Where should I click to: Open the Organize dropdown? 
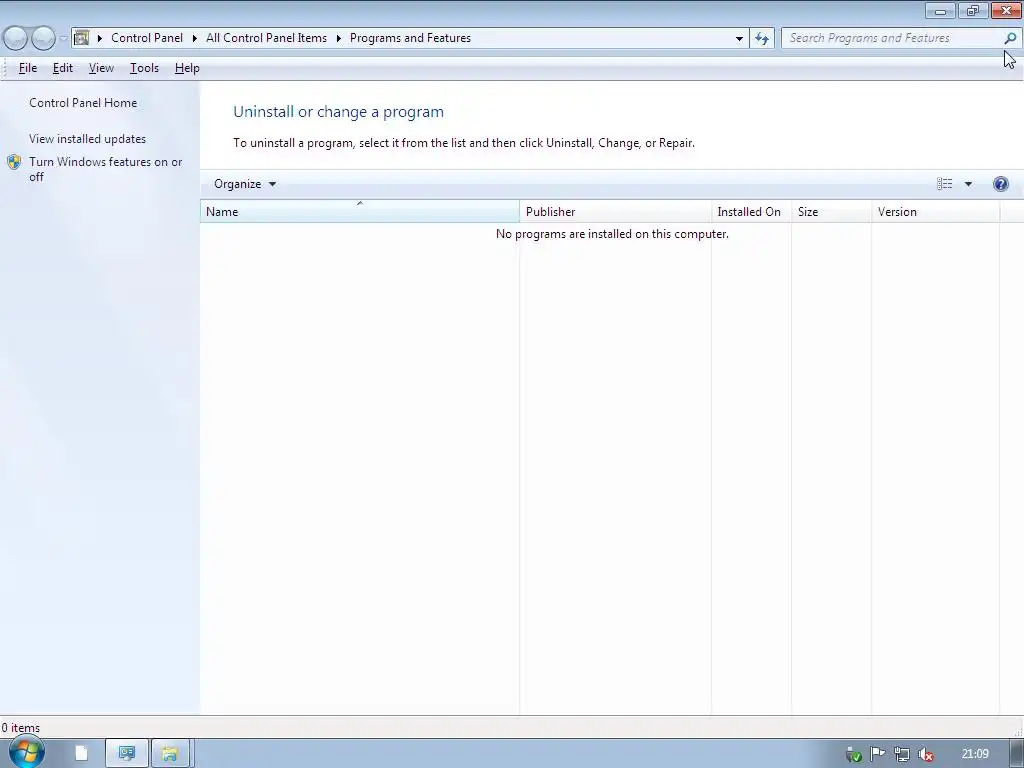tap(245, 184)
